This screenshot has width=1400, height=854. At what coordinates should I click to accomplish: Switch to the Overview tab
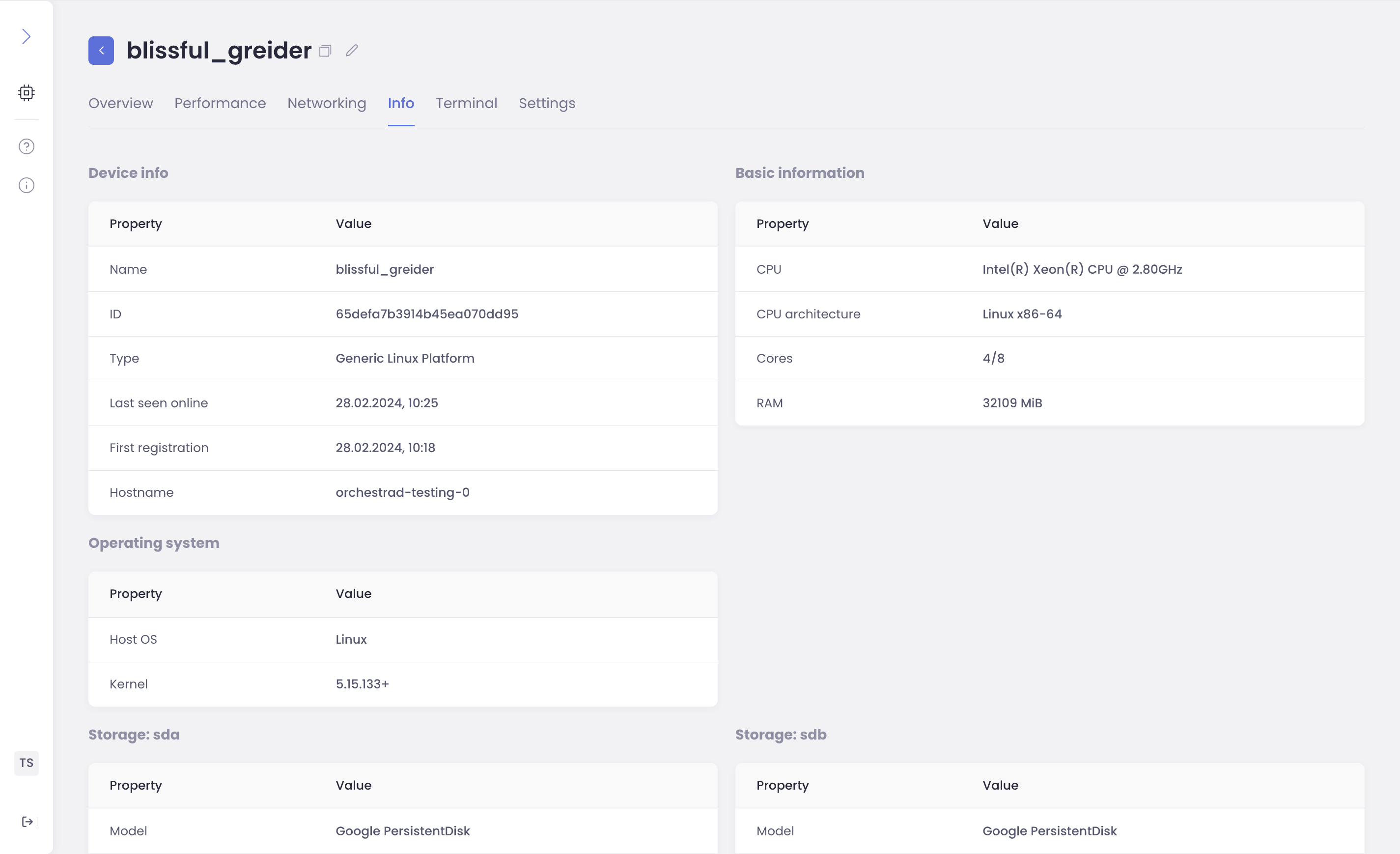click(x=120, y=103)
